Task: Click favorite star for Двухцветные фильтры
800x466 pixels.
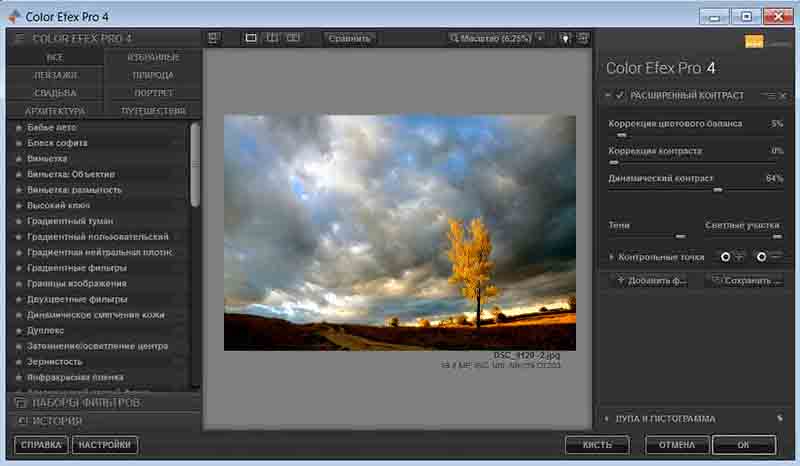Action: coord(19,300)
